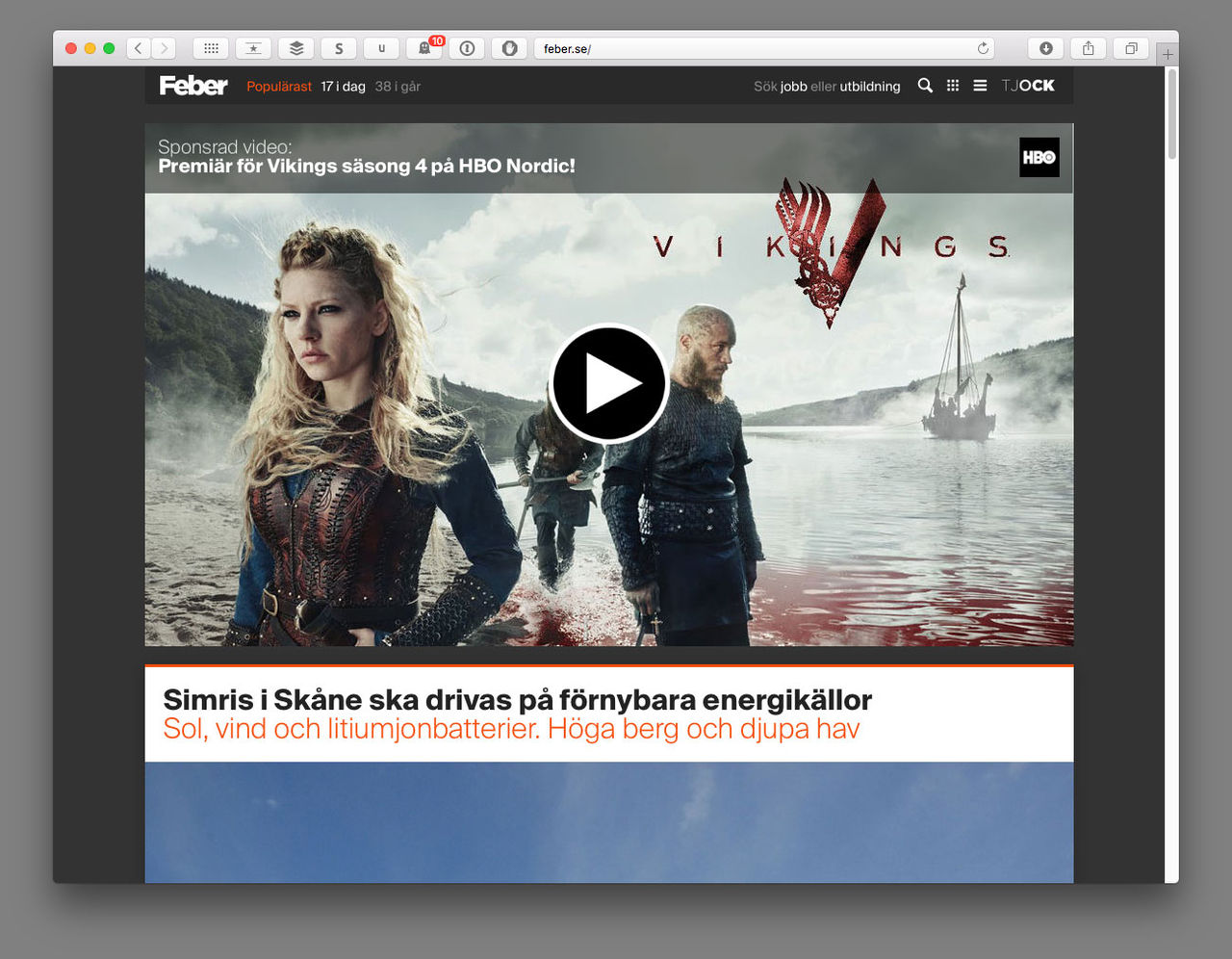
Task: Follow the utbildning link
Action: pos(870,87)
